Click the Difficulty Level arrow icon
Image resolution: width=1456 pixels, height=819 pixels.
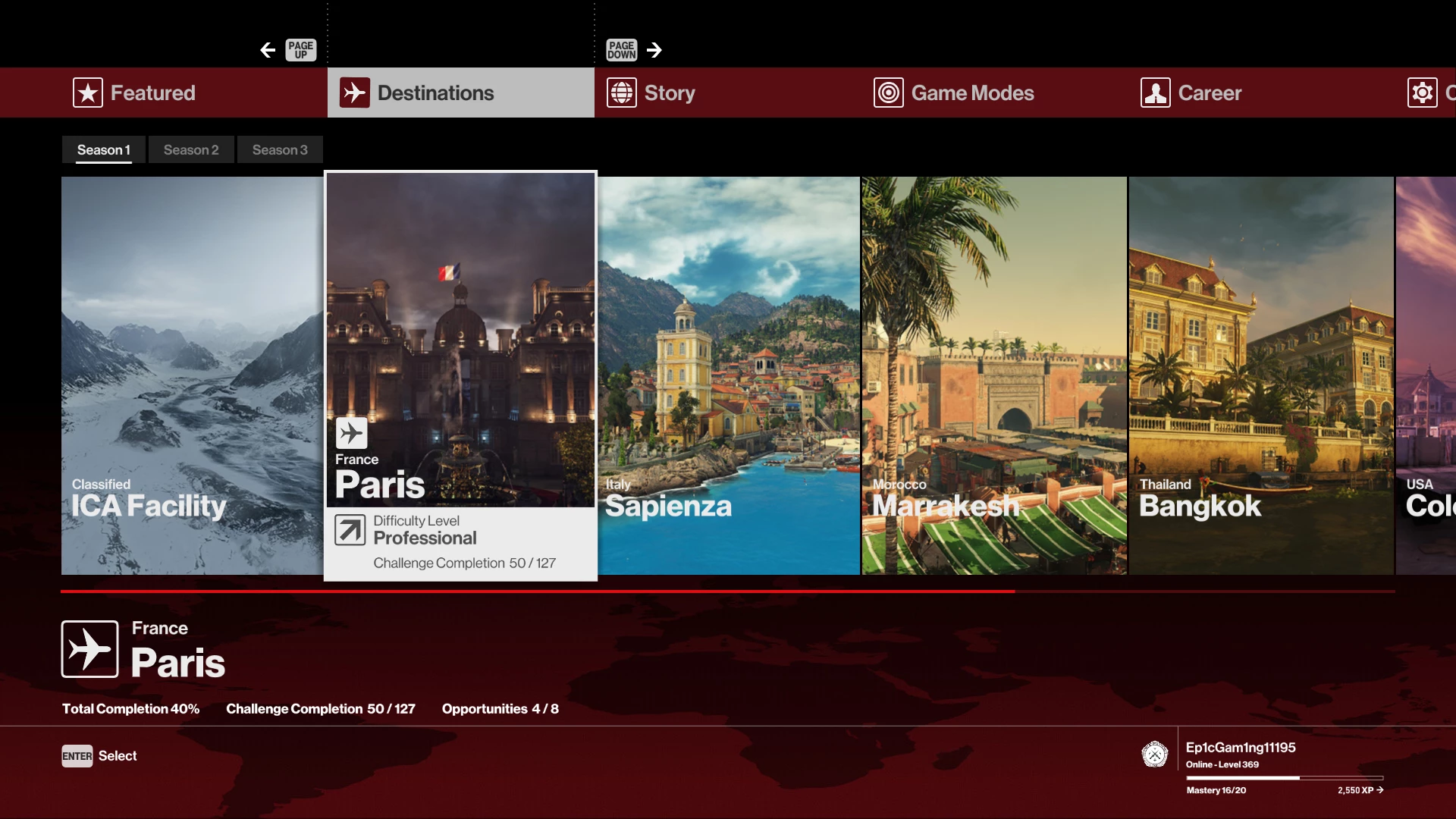pos(350,531)
